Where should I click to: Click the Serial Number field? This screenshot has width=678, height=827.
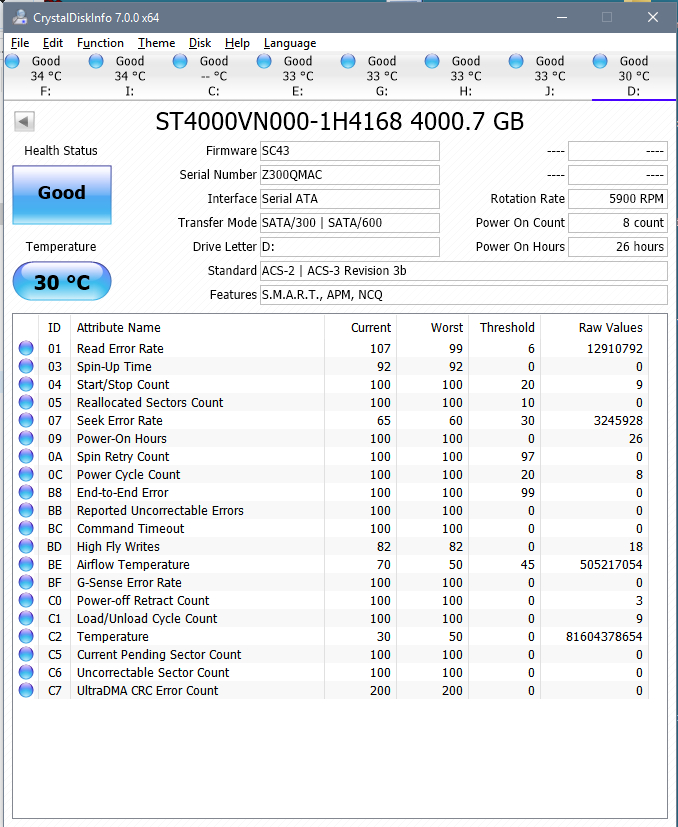click(350, 175)
